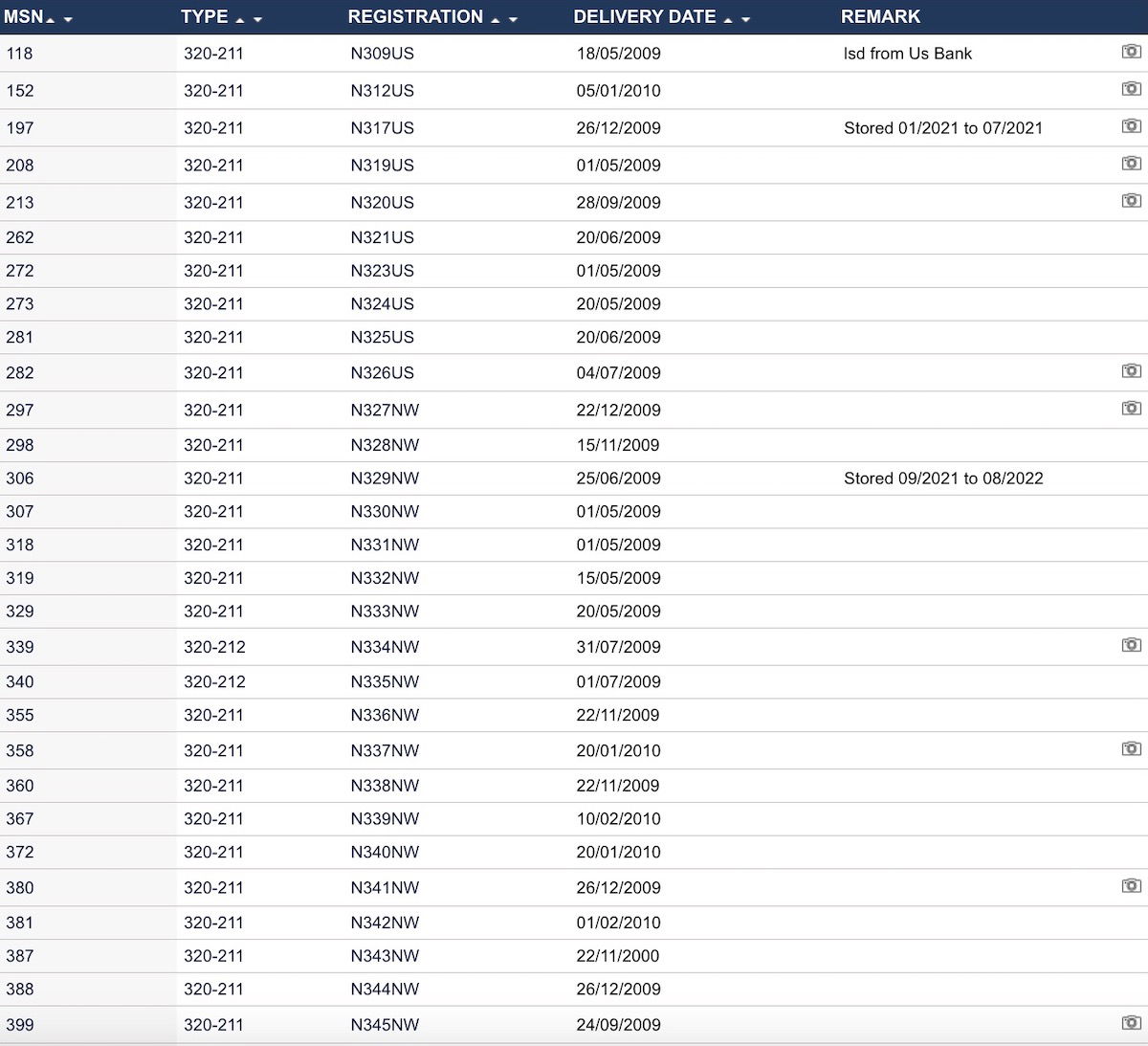This screenshot has width=1148, height=1046.
Task: Select registration N328NW
Action: [x=385, y=445]
